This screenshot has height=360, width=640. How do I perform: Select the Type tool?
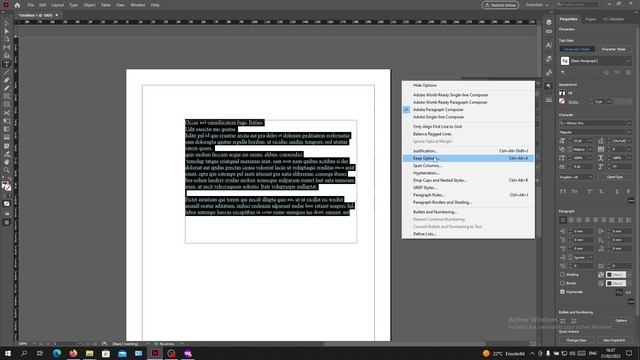click(7, 64)
